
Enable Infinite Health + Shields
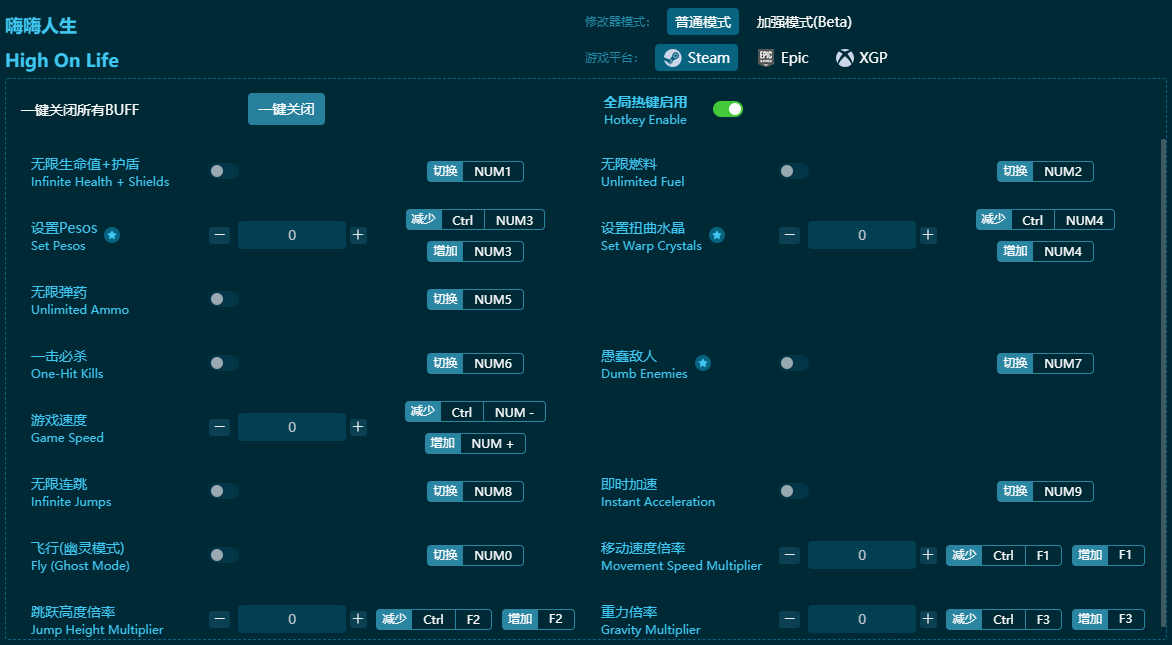pos(223,171)
